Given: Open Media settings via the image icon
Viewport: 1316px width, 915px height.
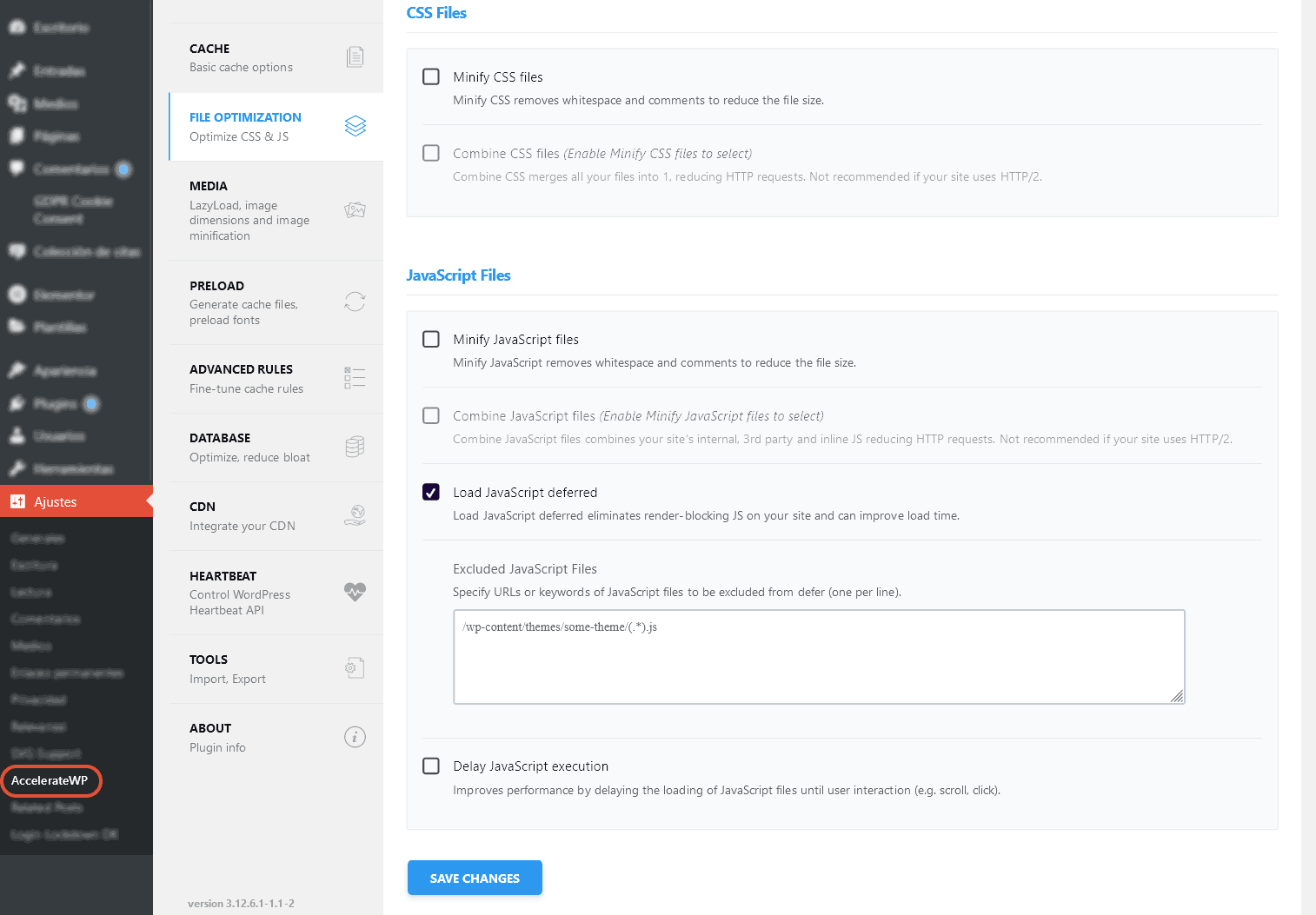Looking at the screenshot, I should click(355, 209).
